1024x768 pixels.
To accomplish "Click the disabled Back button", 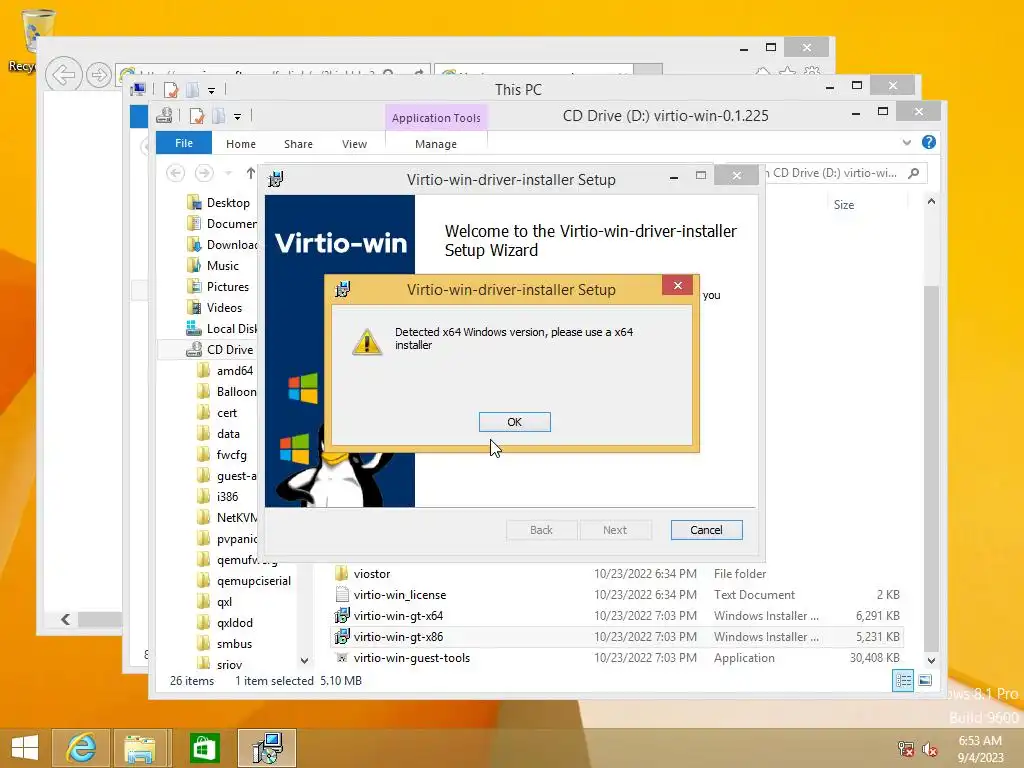I will (x=541, y=530).
